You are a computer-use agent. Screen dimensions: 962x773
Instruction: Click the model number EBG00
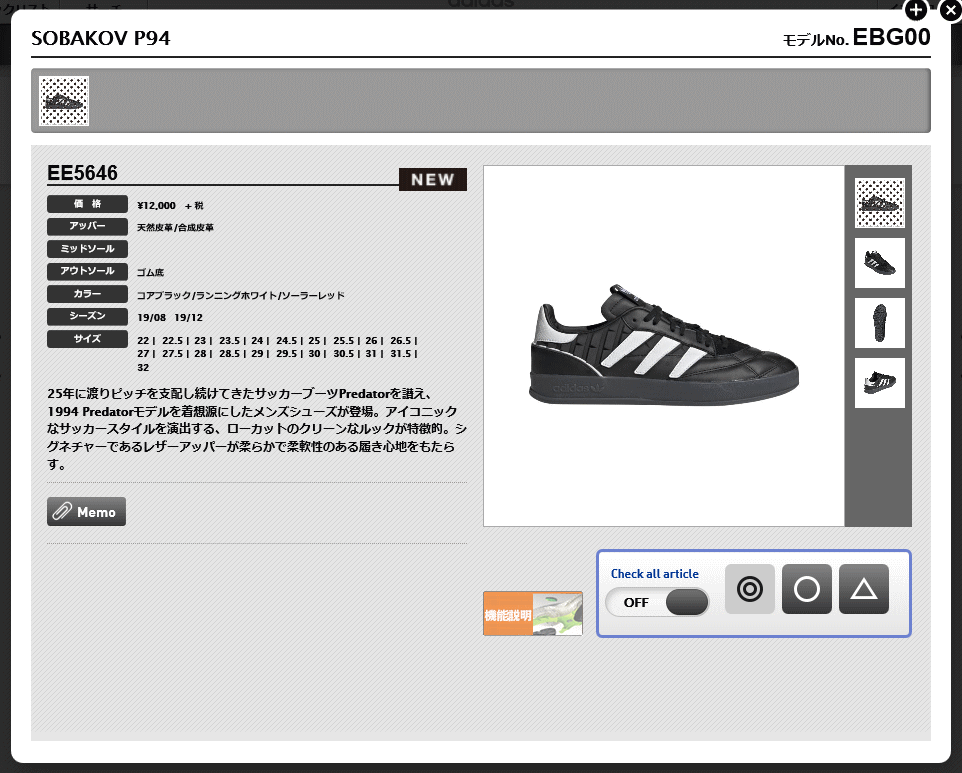[x=891, y=37]
